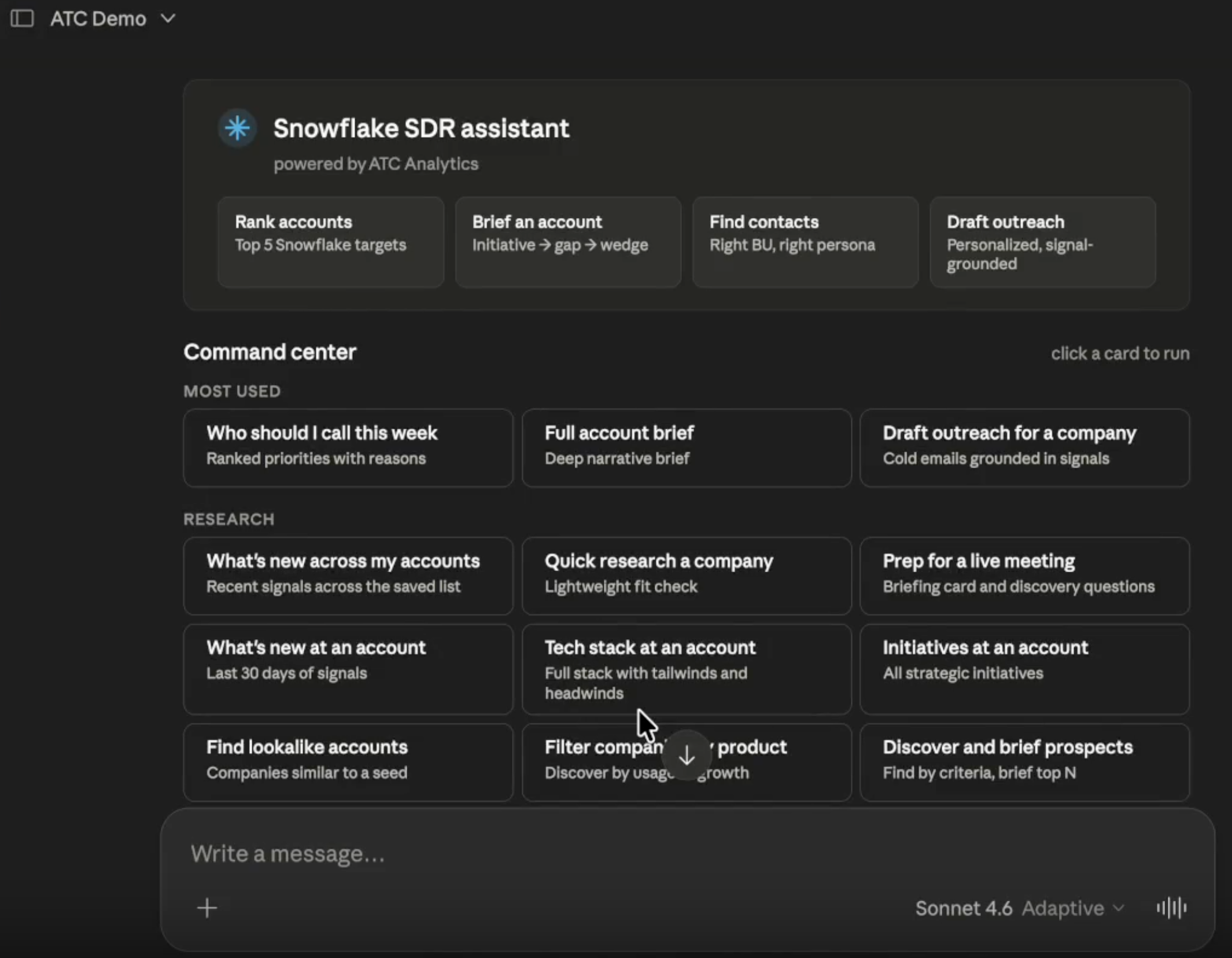Click the Command center heading
This screenshot has height=958, width=1232.
[270, 352]
